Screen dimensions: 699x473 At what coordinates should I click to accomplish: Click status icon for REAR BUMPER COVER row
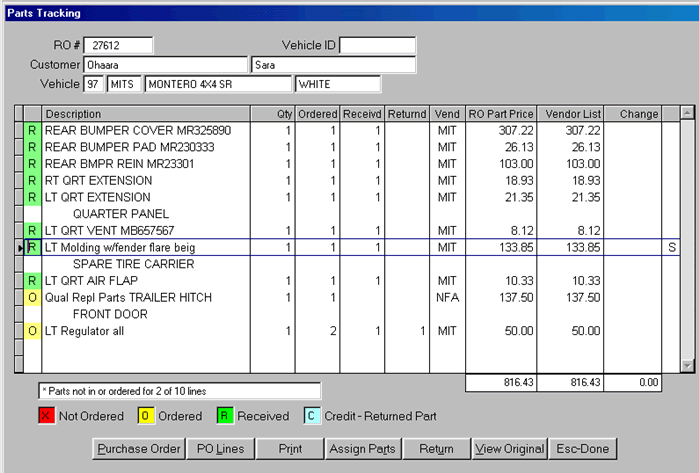click(32, 130)
